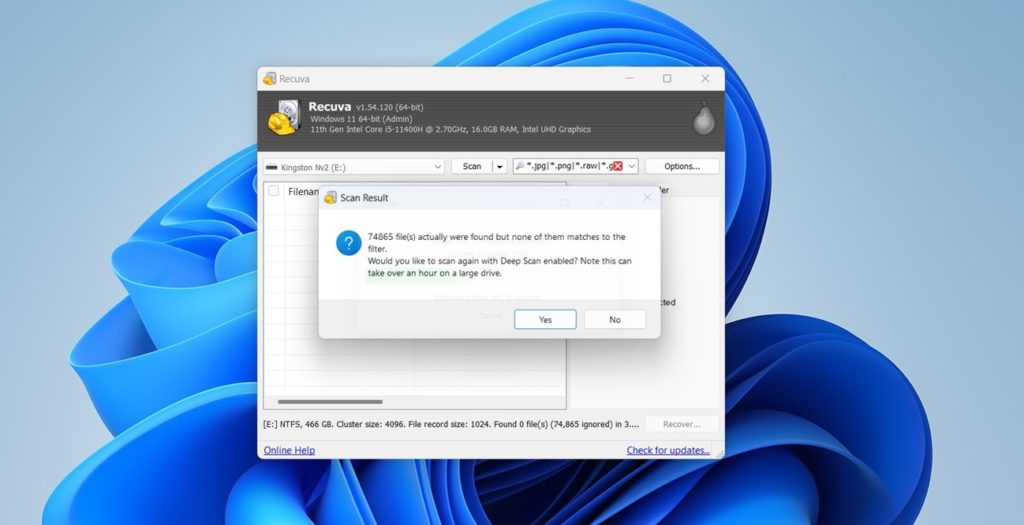Image resolution: width=1024 pixels, height=525 pixels.
Task: Maximize the Recuva window
Action: 667,78
